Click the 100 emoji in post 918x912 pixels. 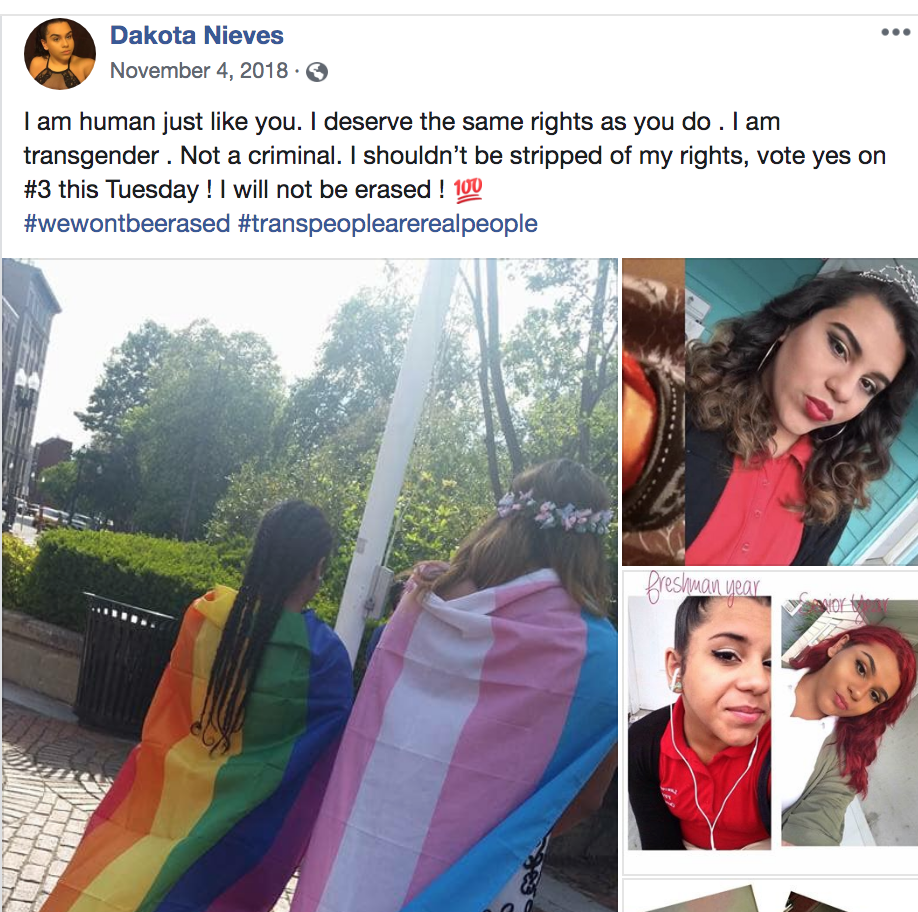coord(468,190)
